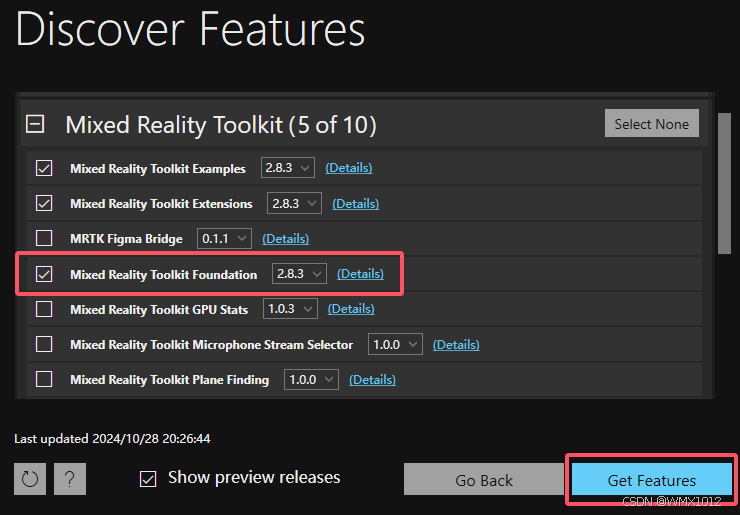Viewport: 740px width, 515px height.
Task: Select the Plane Finding checkbox
Action: (x=44, y=379)
